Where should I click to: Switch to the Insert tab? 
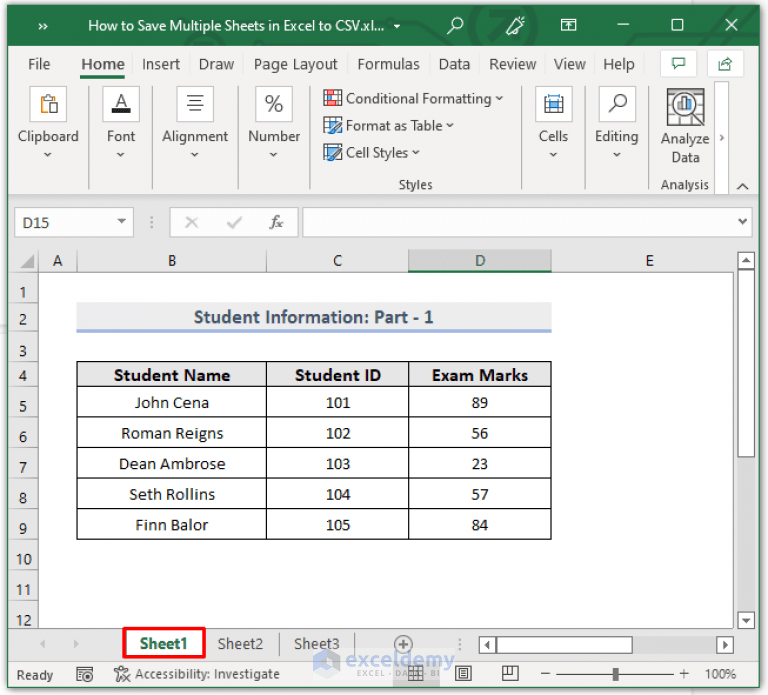161,64
